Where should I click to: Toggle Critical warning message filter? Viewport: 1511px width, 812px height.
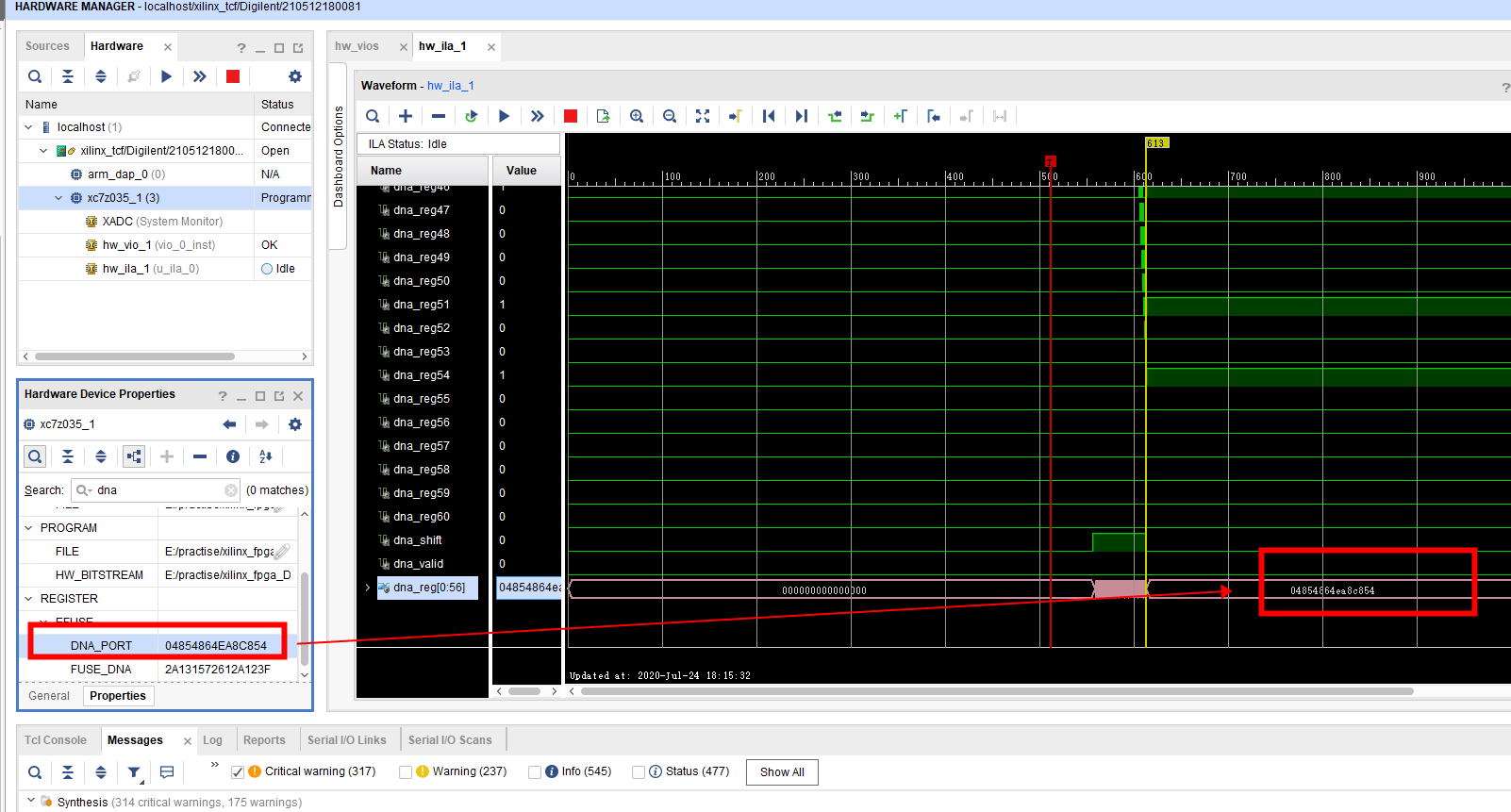point(238,772)
